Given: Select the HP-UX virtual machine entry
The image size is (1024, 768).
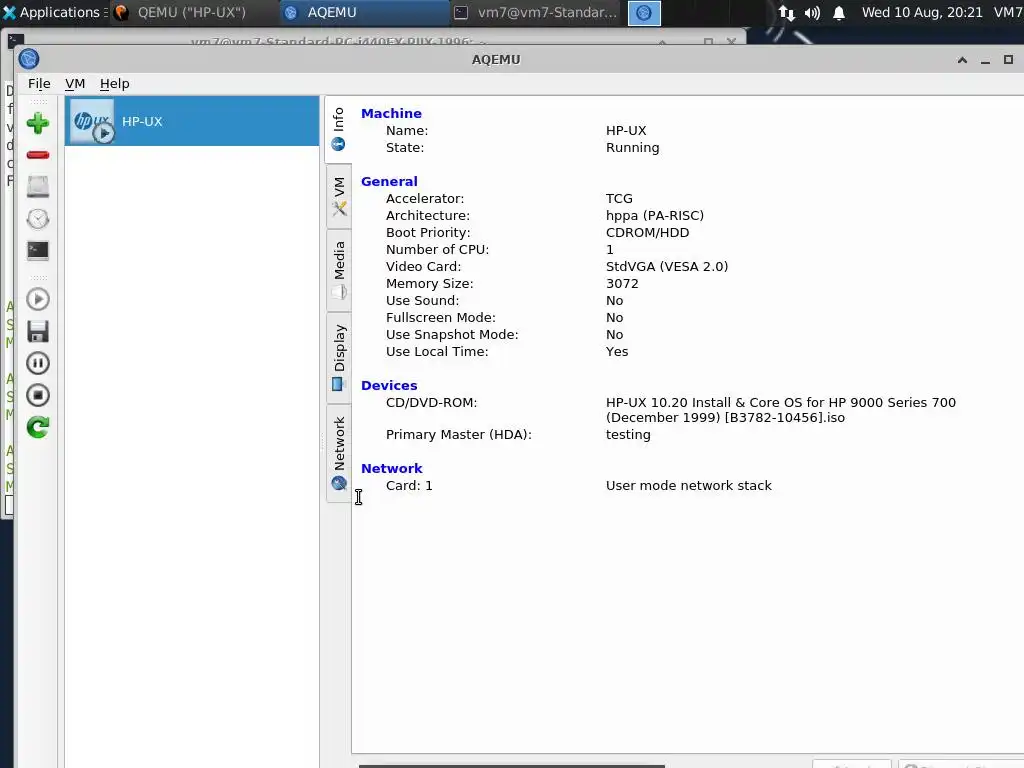Looking at the screenshot, I should [x=192, y=121].
